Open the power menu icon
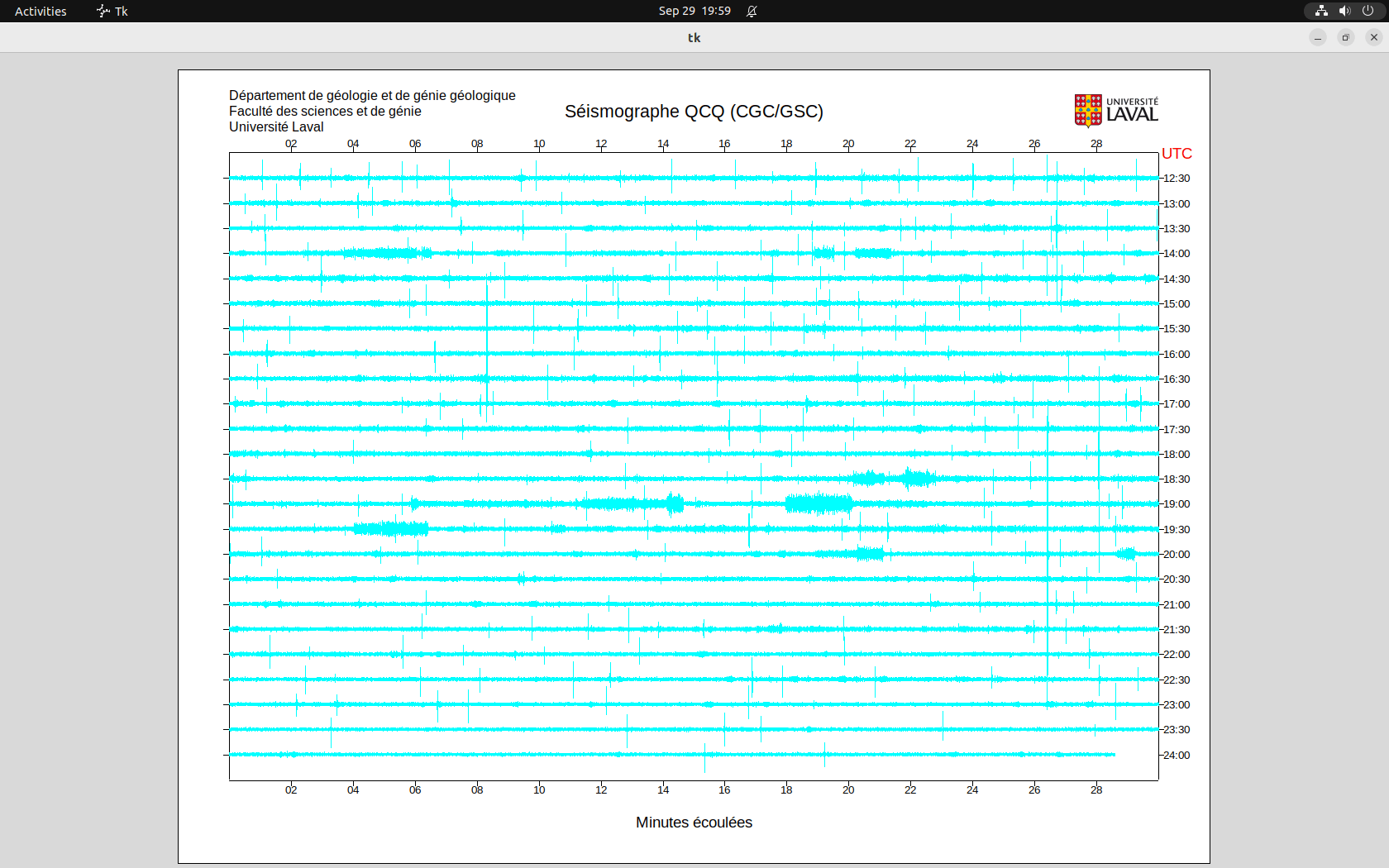Viewport: 1389px width, 868px height. coord(1368,11)
